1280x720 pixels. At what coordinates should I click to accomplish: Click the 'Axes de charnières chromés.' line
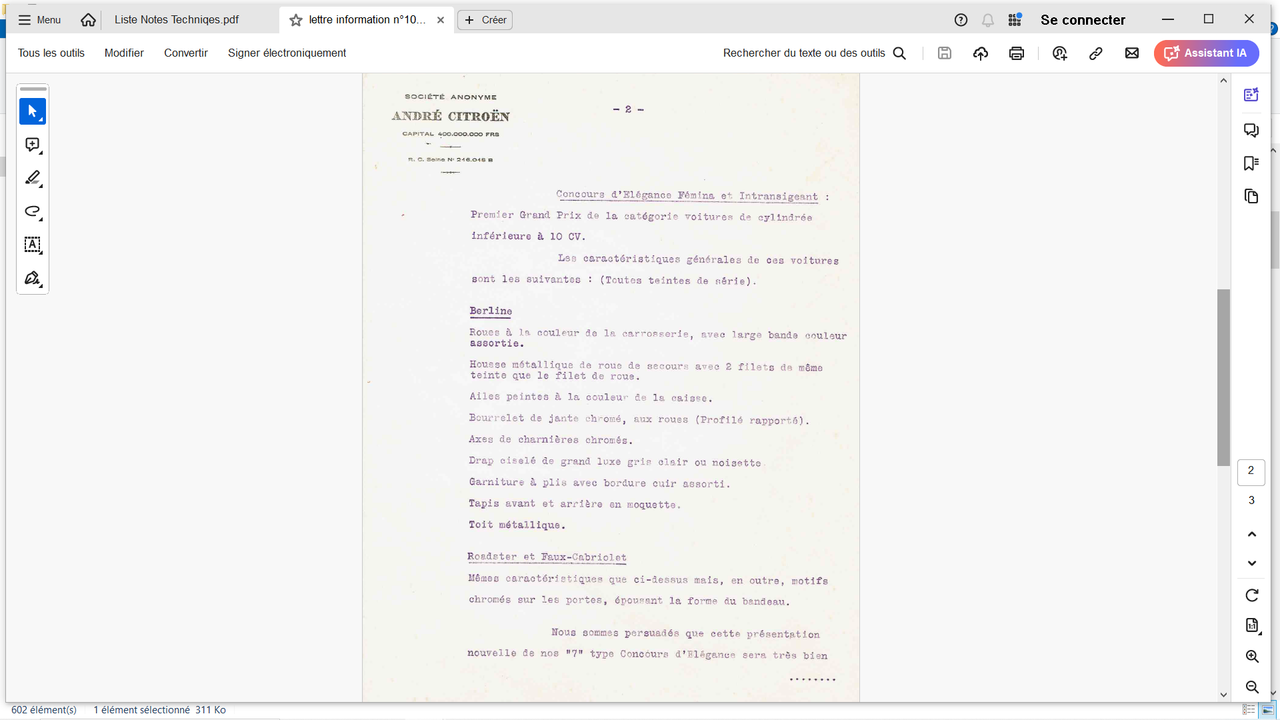[x=551, y=440]
